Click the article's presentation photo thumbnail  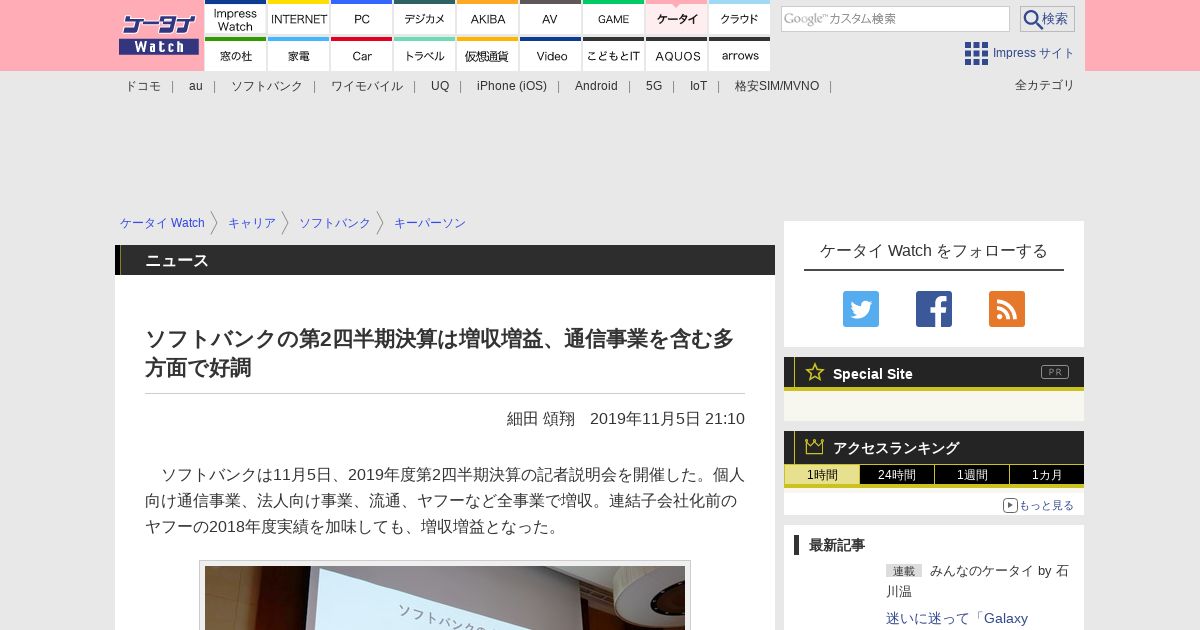point(445,597)
